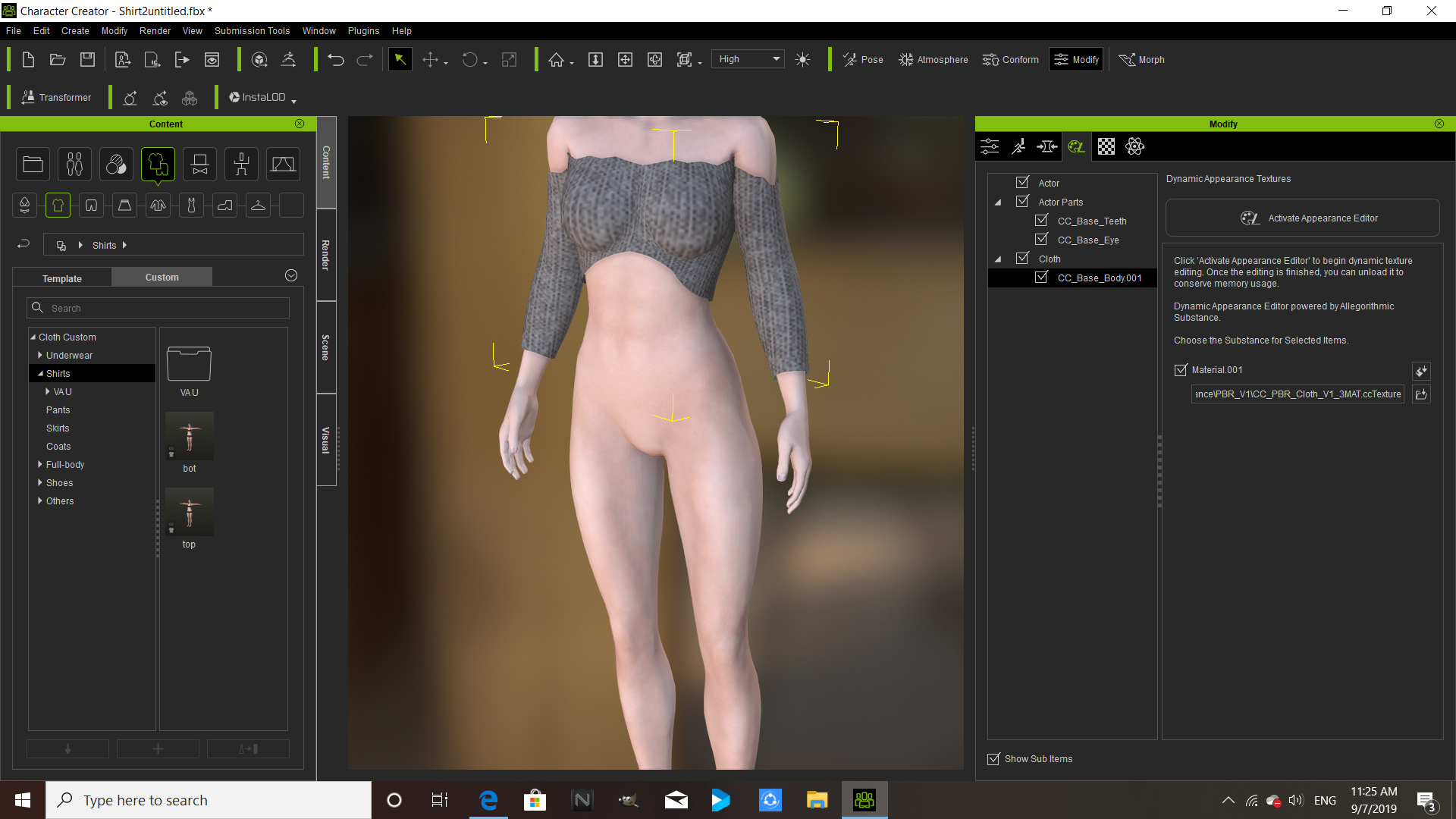The width and height of the screenshot is (1456, 819).
Task: Click the Conform button
Action: click(1011, 60)
